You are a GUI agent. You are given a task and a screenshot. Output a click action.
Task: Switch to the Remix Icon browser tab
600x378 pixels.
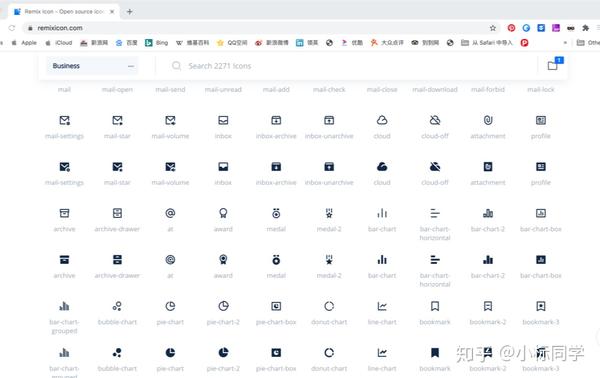click(64, 11)
